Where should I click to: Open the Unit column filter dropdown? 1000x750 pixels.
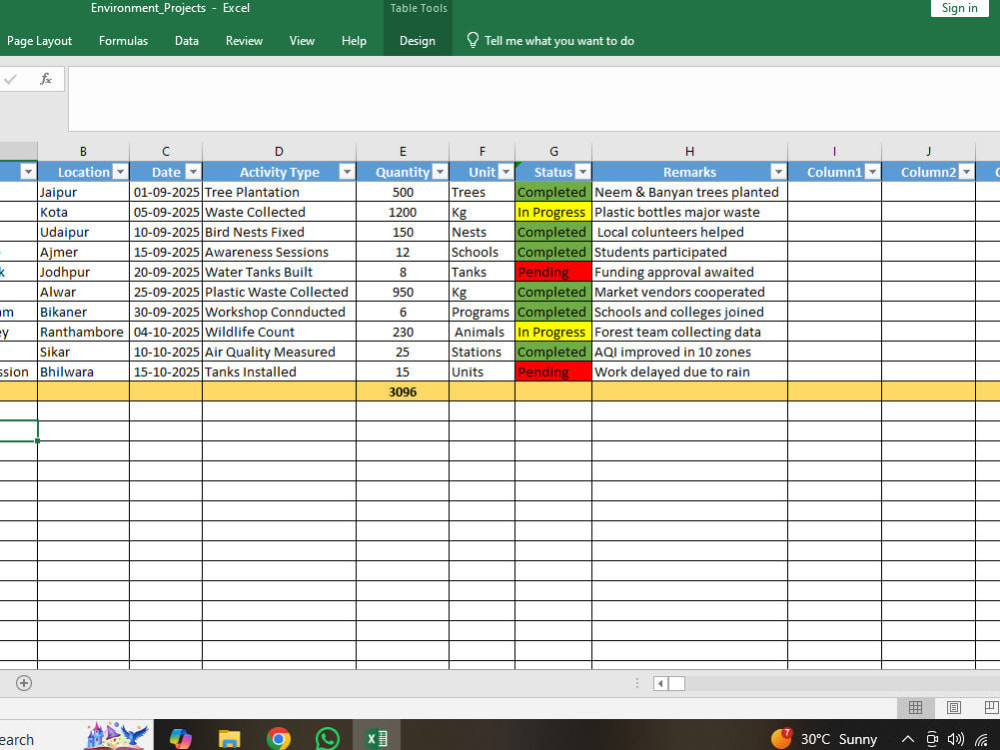506,172
